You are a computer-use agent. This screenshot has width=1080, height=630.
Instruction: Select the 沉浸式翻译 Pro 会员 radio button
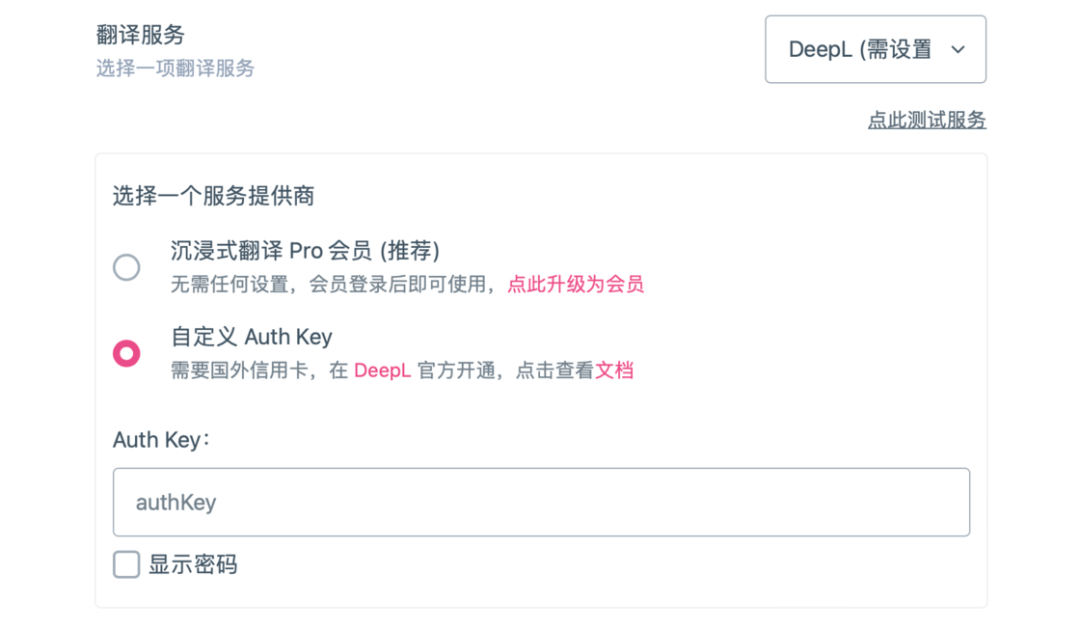click(x=127, y=267)
